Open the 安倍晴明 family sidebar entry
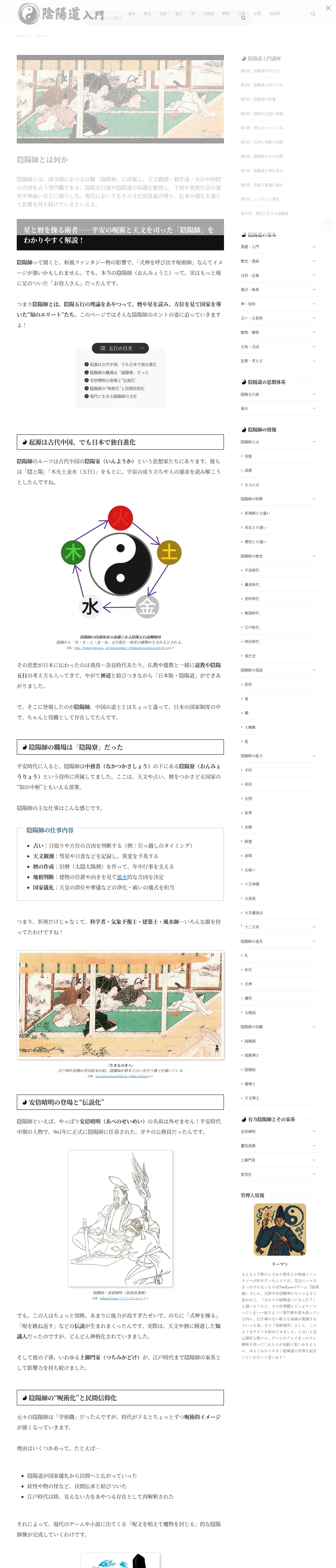336x1568 pixels. [248, 1132]
